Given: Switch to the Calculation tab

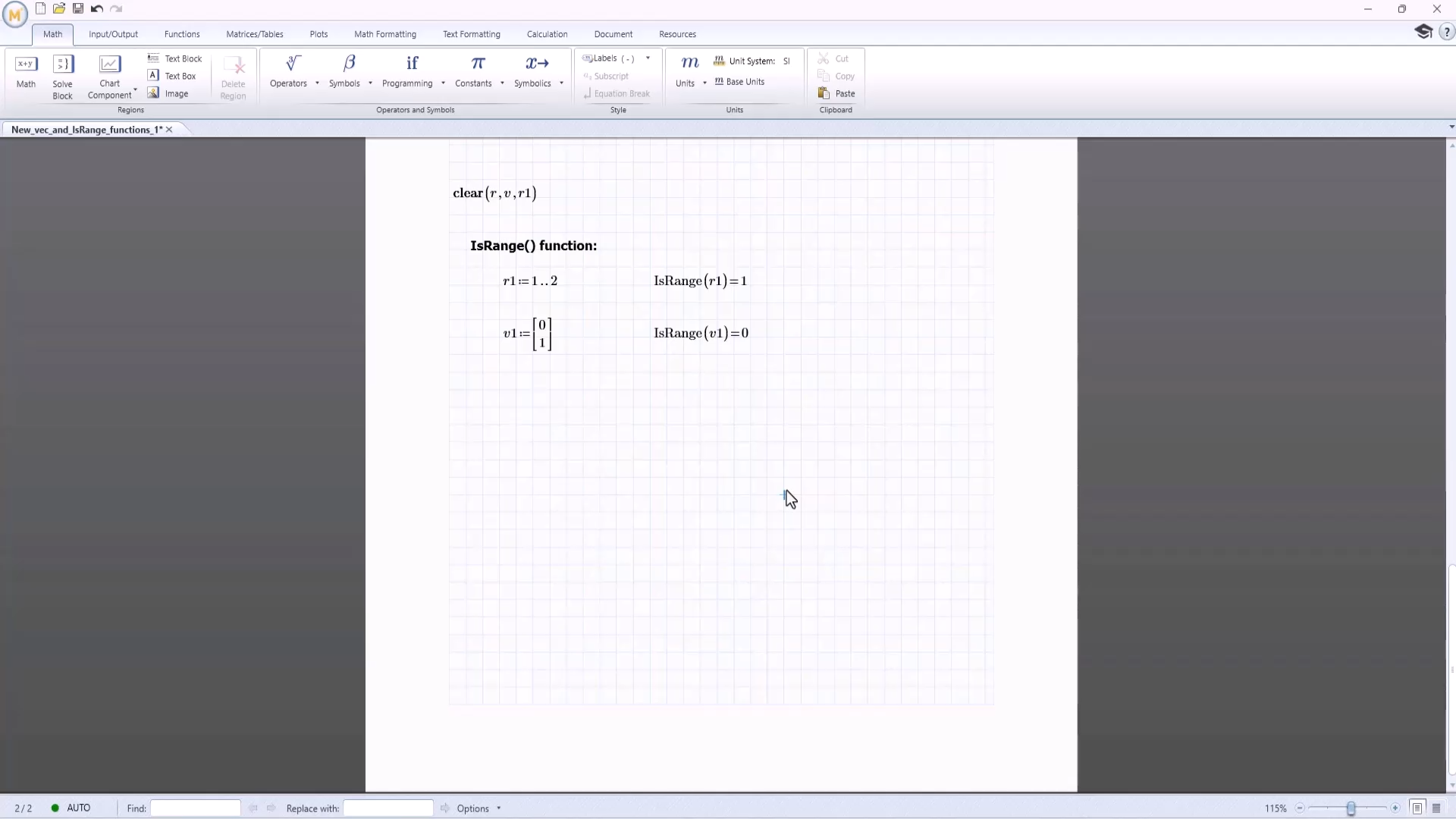Looking at the screenshot, I should click(x=547, y=34).
